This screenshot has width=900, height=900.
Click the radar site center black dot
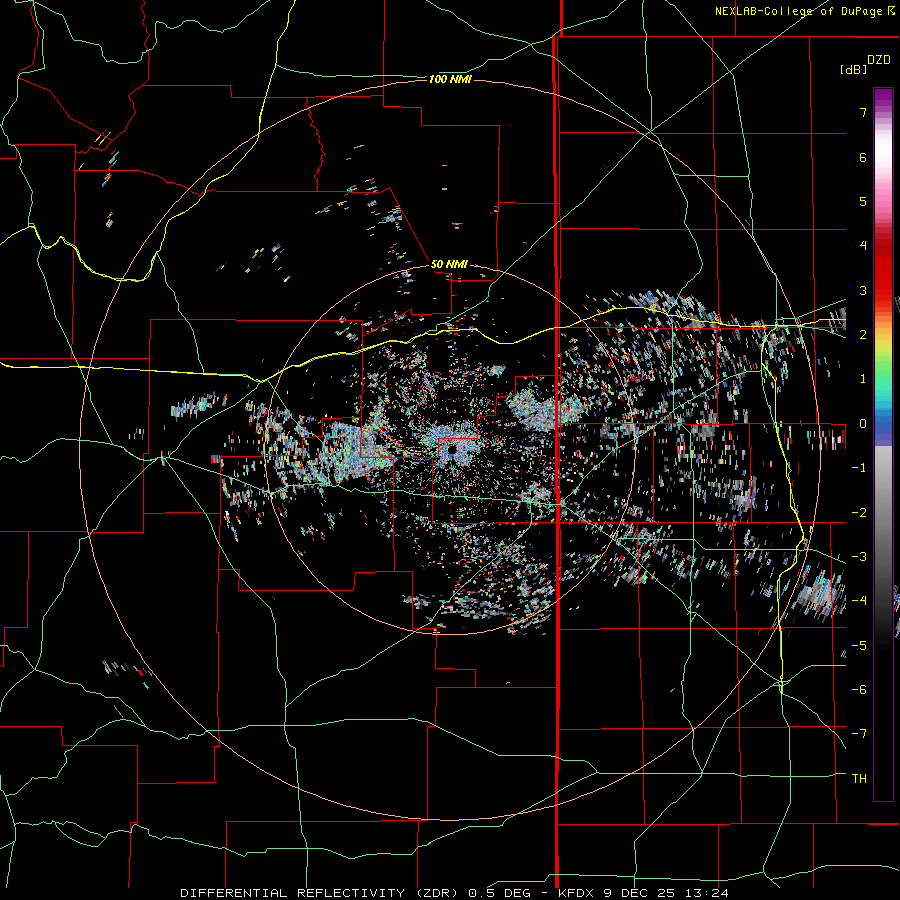point(452,451)
